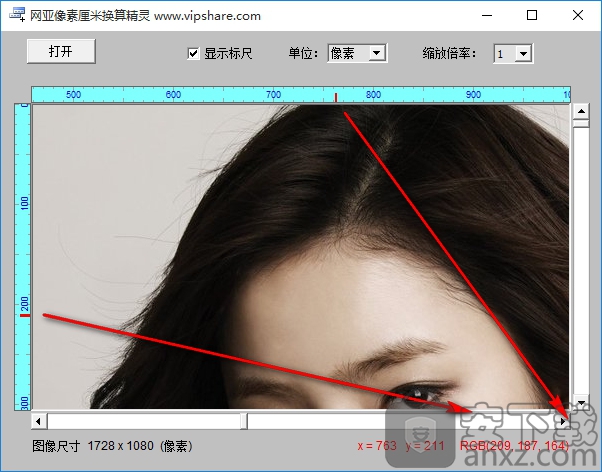
Task: Click the x = 763 coordinate readout
Action: [377, 446]
